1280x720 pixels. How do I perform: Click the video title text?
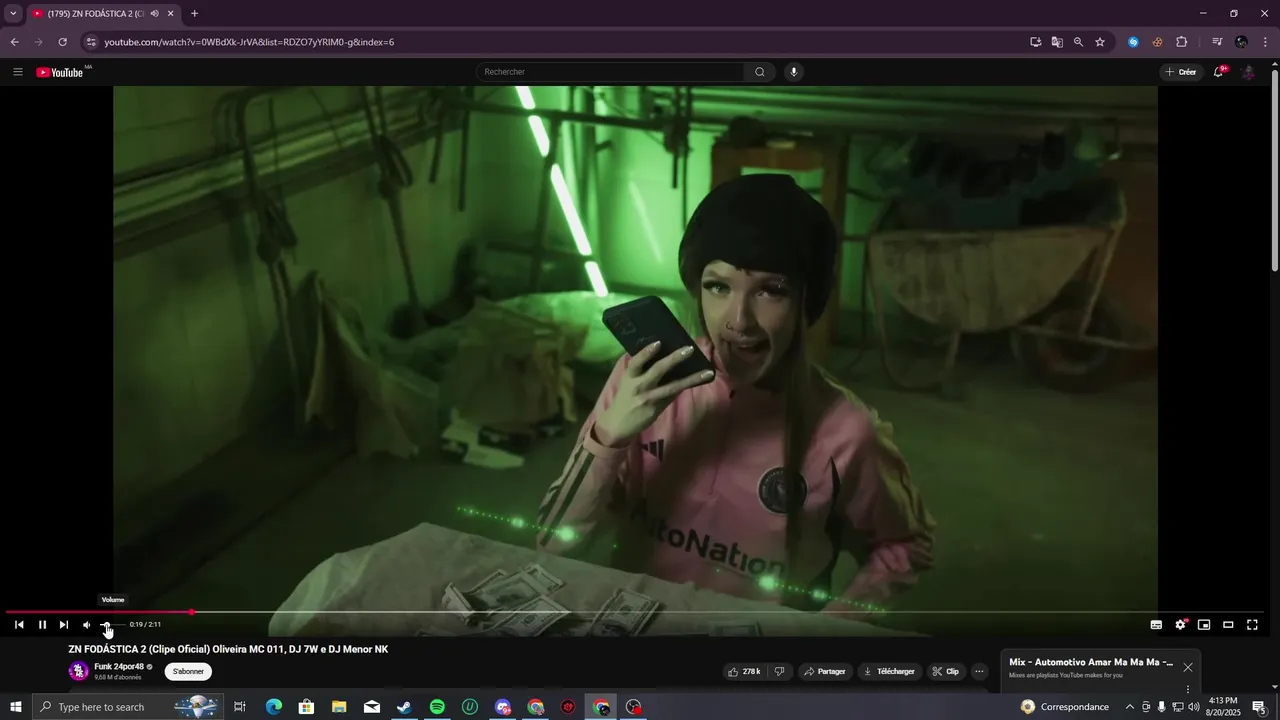coord(228,649)
